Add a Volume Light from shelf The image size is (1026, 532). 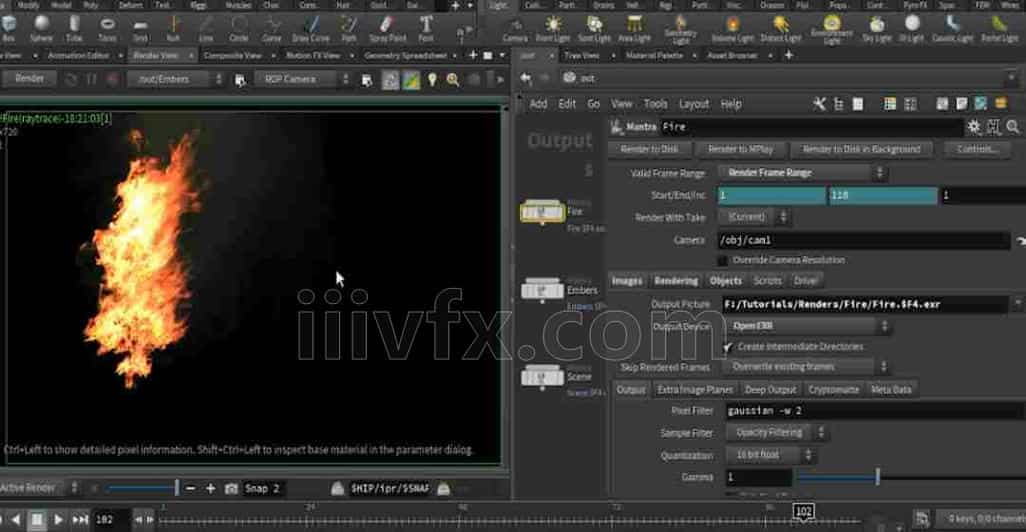pos(733,28)
